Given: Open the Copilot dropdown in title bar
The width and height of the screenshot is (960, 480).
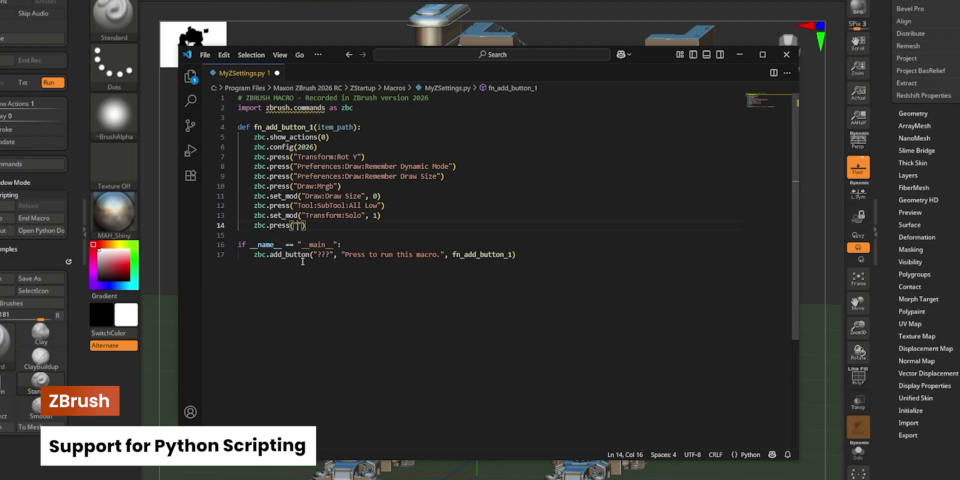Looking at the screenshot, I should click(x=624, y=54).
